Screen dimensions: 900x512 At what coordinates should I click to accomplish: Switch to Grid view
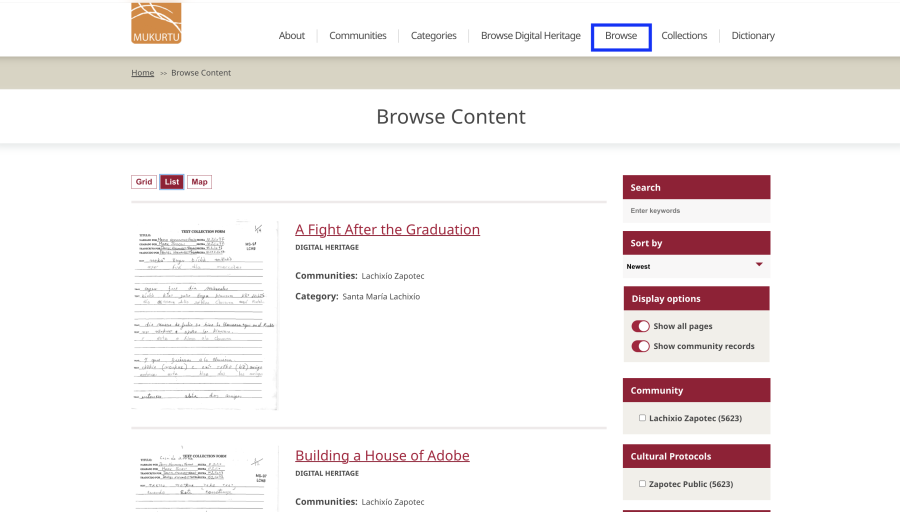143,182
